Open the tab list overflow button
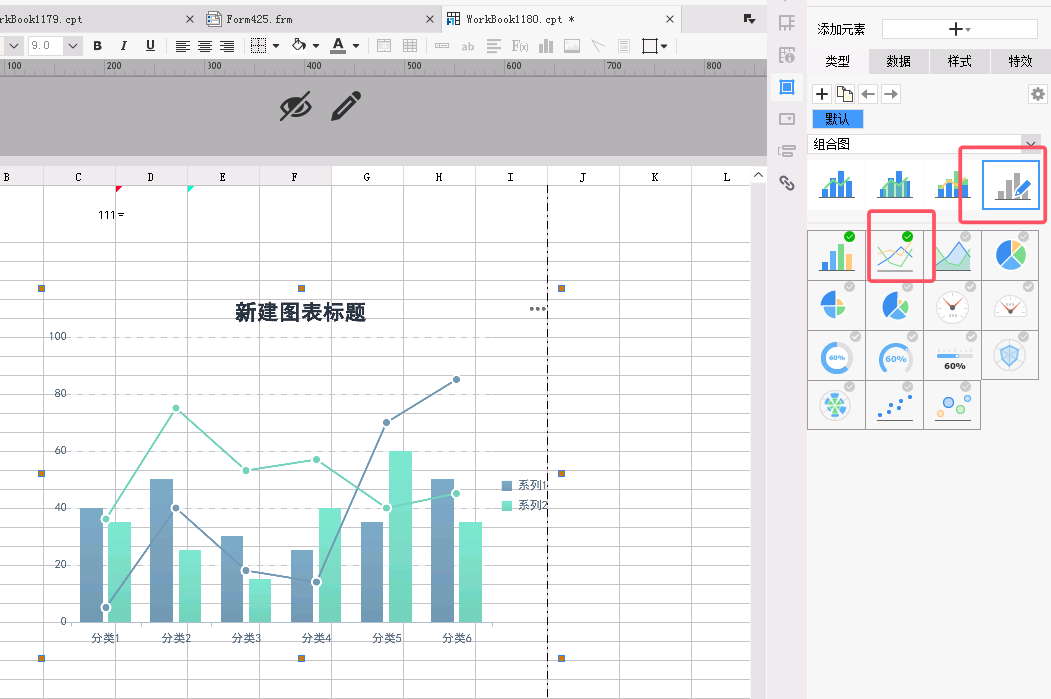 point(750,19)
